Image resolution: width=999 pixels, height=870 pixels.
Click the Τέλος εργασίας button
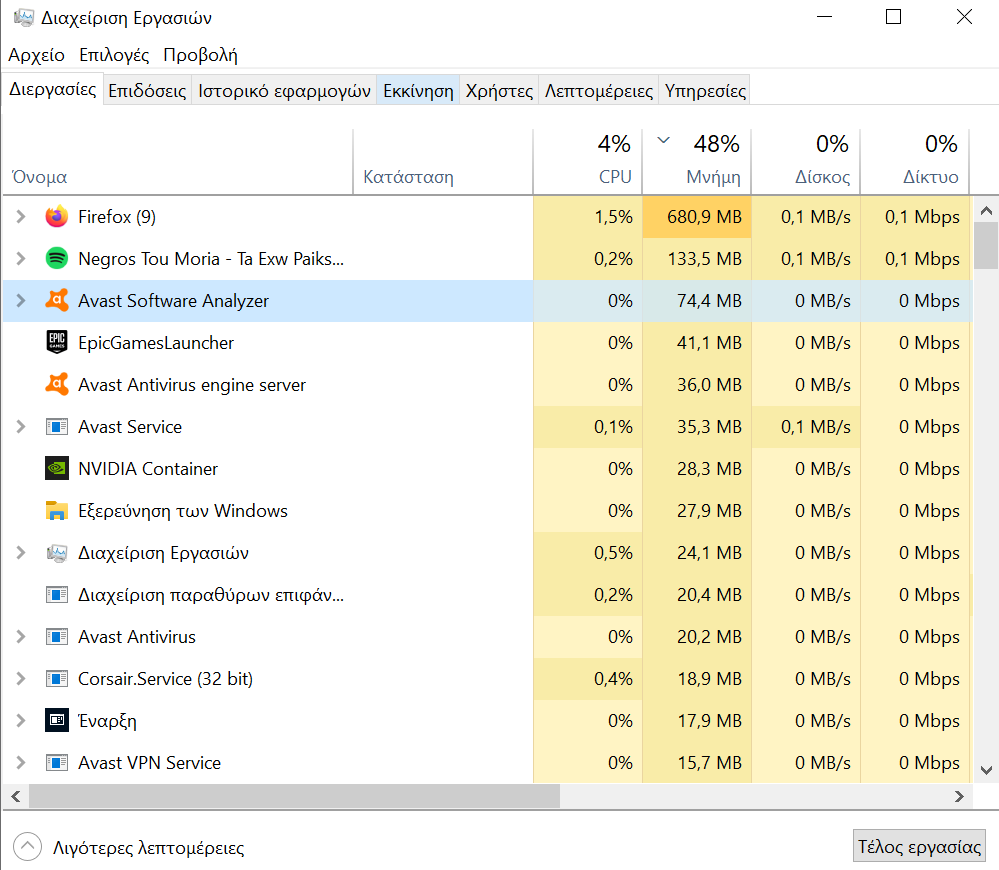pos(919,846)
